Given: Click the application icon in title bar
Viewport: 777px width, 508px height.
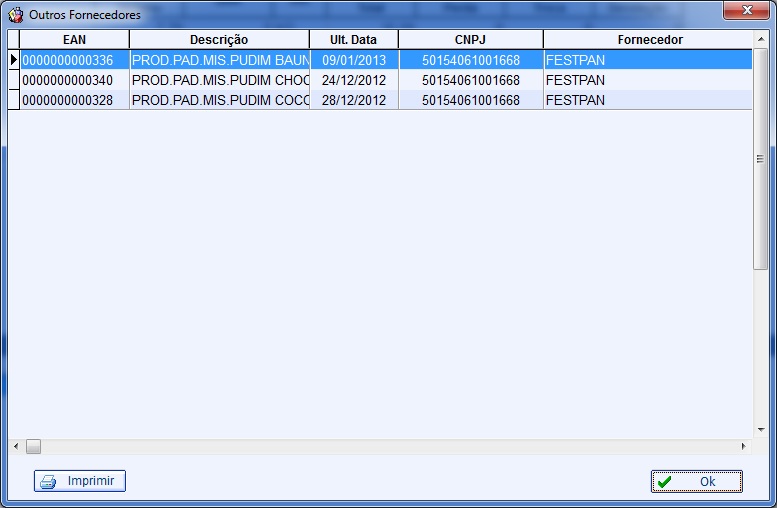Looking at the screenshot, I should pos(15,15).
